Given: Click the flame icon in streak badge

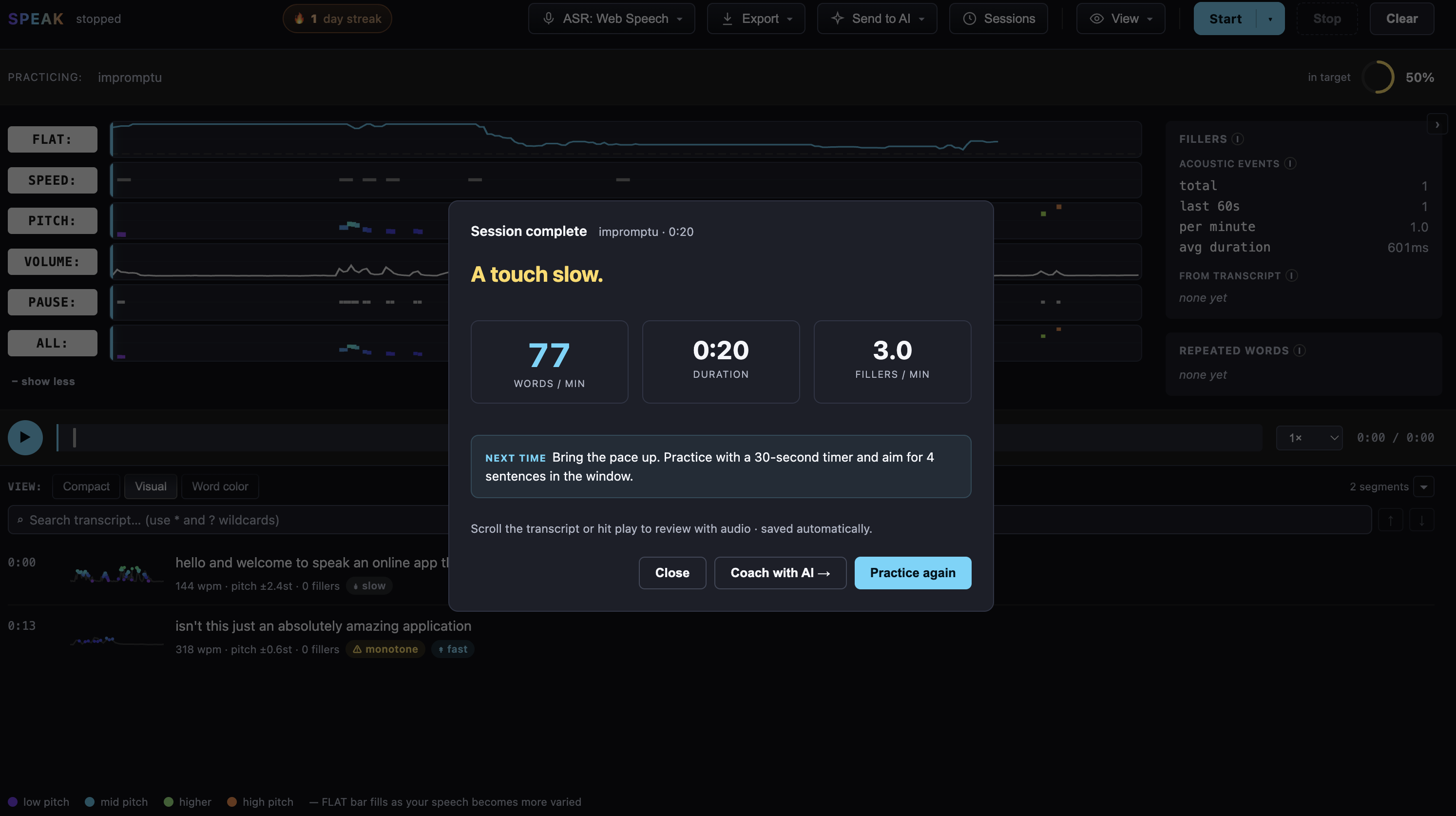Looking at the screenshot, I should (299, 19).
